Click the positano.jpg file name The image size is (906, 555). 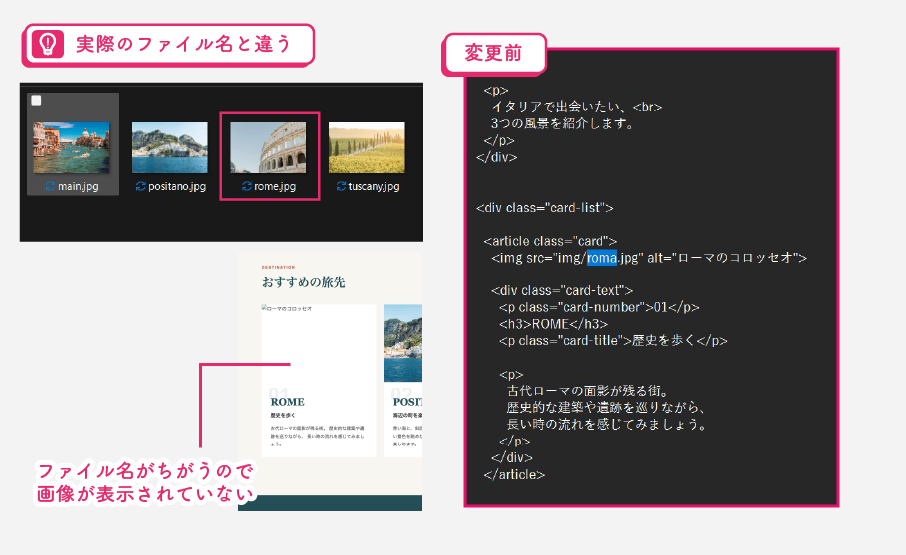pos(177,187)
